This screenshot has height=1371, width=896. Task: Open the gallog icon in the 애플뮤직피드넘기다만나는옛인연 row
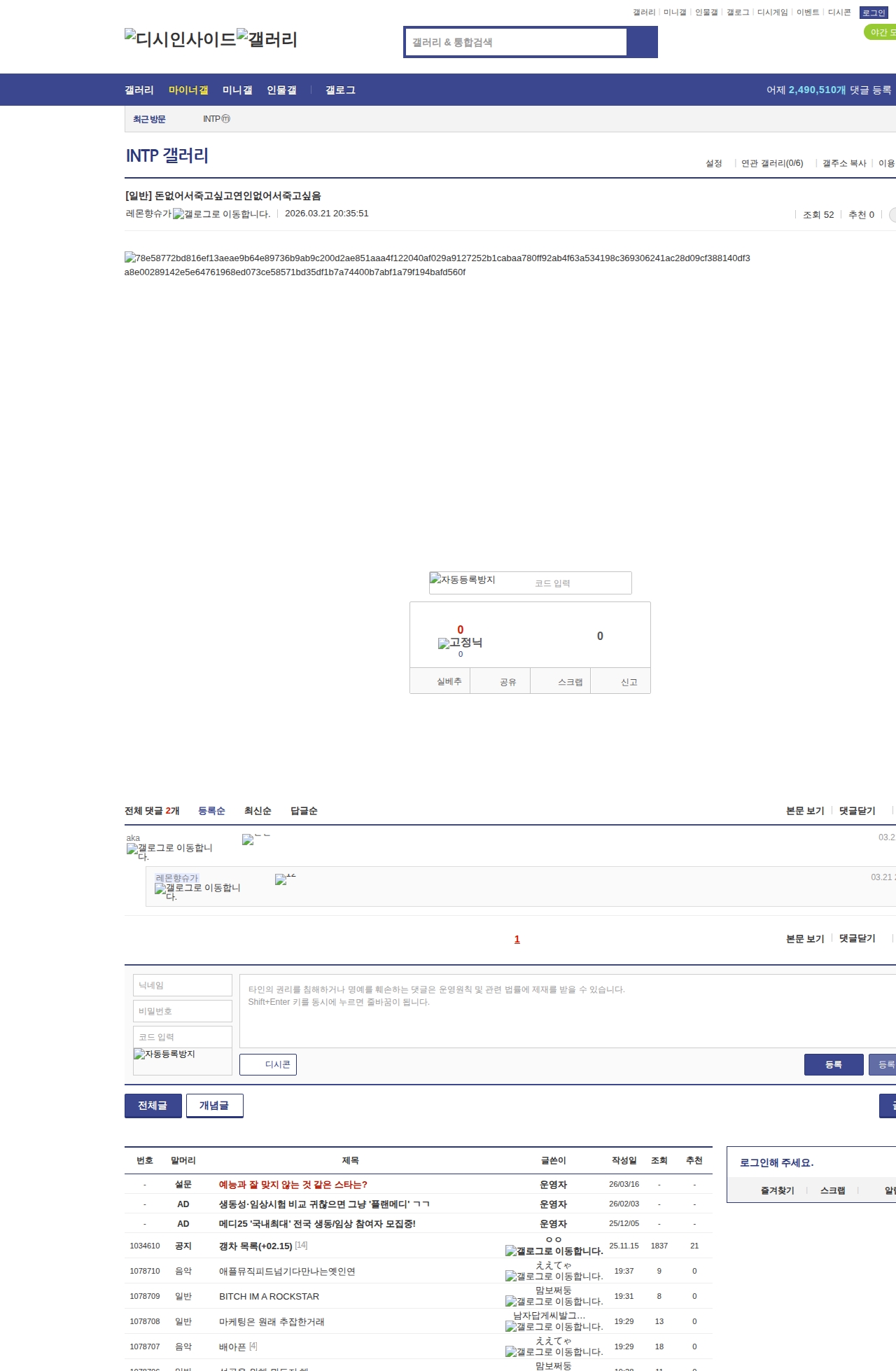[554, 1276]
